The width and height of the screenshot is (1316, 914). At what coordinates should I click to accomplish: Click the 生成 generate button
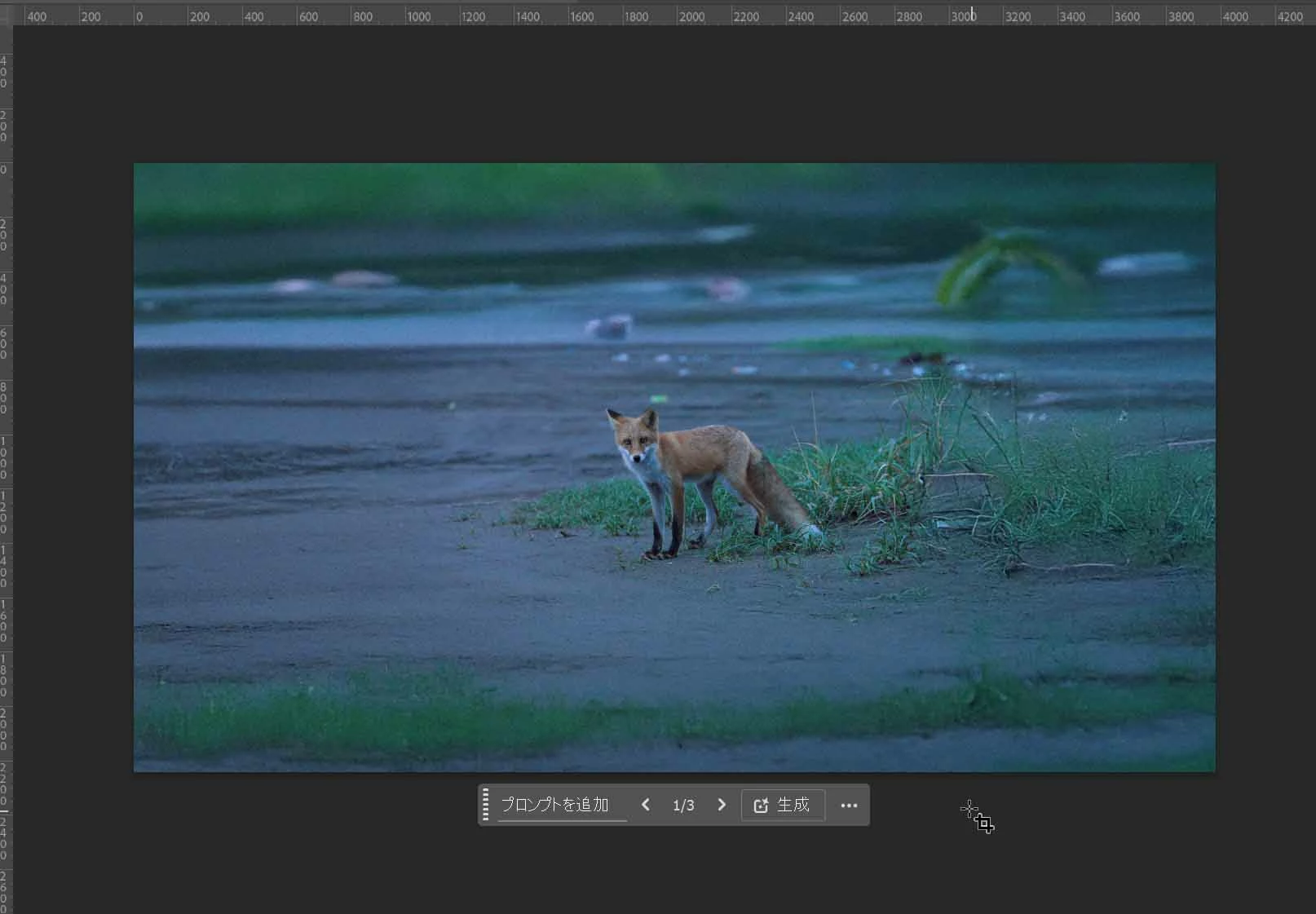pos(783,805)
